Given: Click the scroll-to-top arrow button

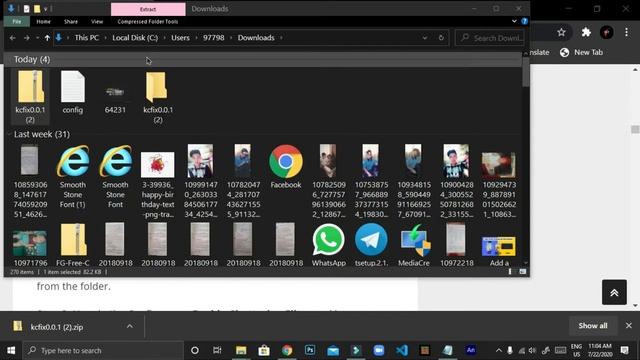Looking at the screenshot, I should coord(614,292).
